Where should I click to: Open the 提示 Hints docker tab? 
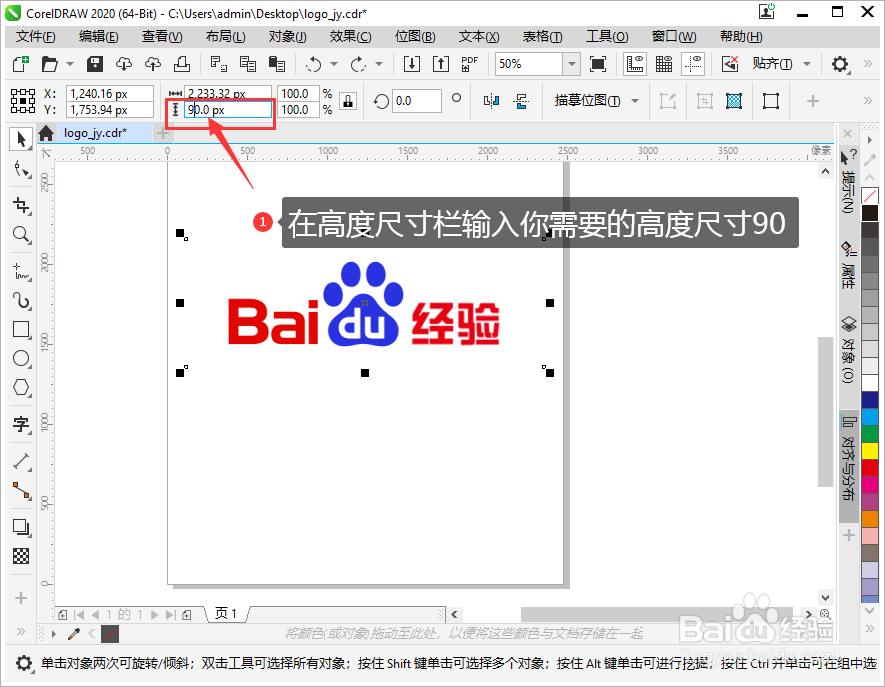pyautogui.click(x=848, y=181)
